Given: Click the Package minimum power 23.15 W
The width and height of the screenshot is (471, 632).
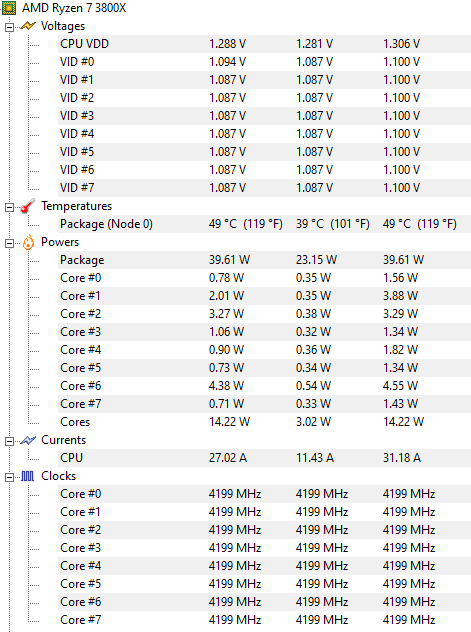Looking at the screenshot, I should (316, 260).
